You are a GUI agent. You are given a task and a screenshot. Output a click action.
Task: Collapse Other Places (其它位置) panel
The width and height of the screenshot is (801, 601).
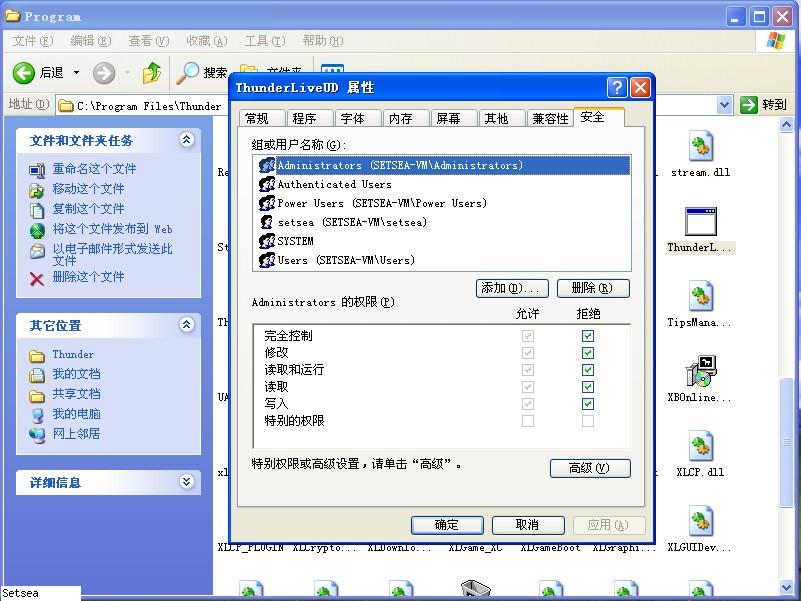186,325
